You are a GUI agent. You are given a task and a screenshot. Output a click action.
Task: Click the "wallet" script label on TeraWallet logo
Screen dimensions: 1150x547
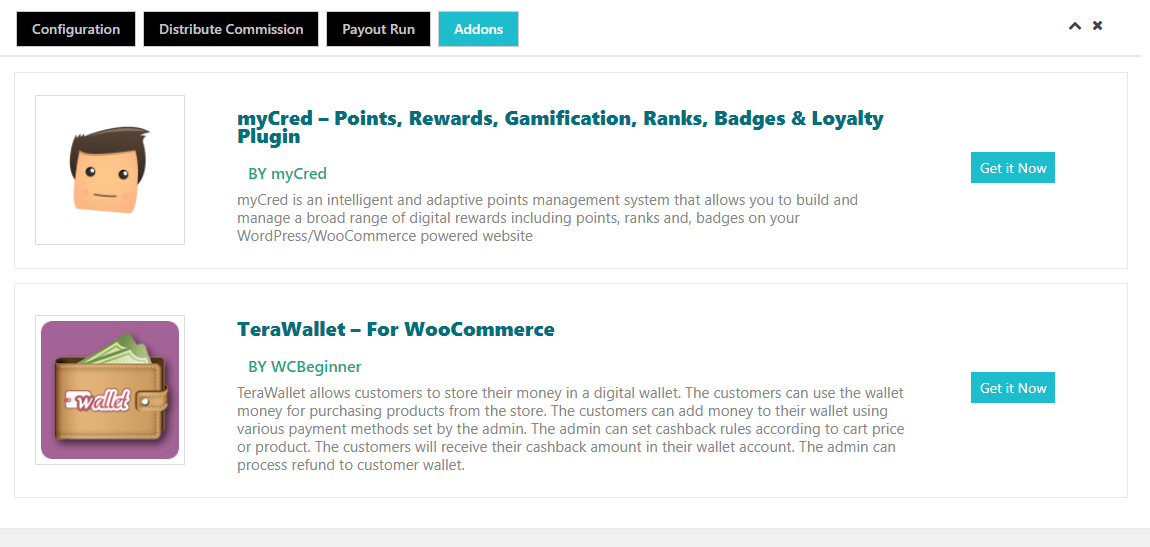point(98,401)
